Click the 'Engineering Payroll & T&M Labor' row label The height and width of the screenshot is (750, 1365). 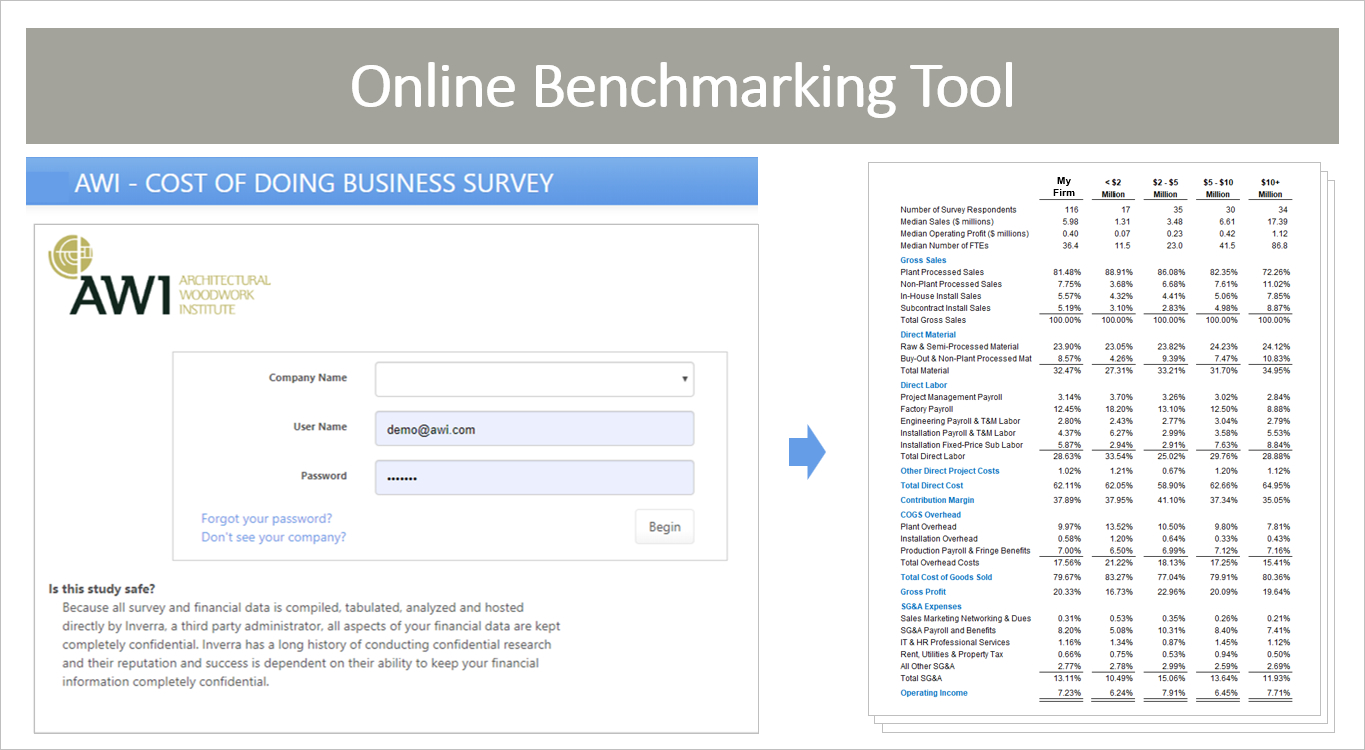pos(960,421)
